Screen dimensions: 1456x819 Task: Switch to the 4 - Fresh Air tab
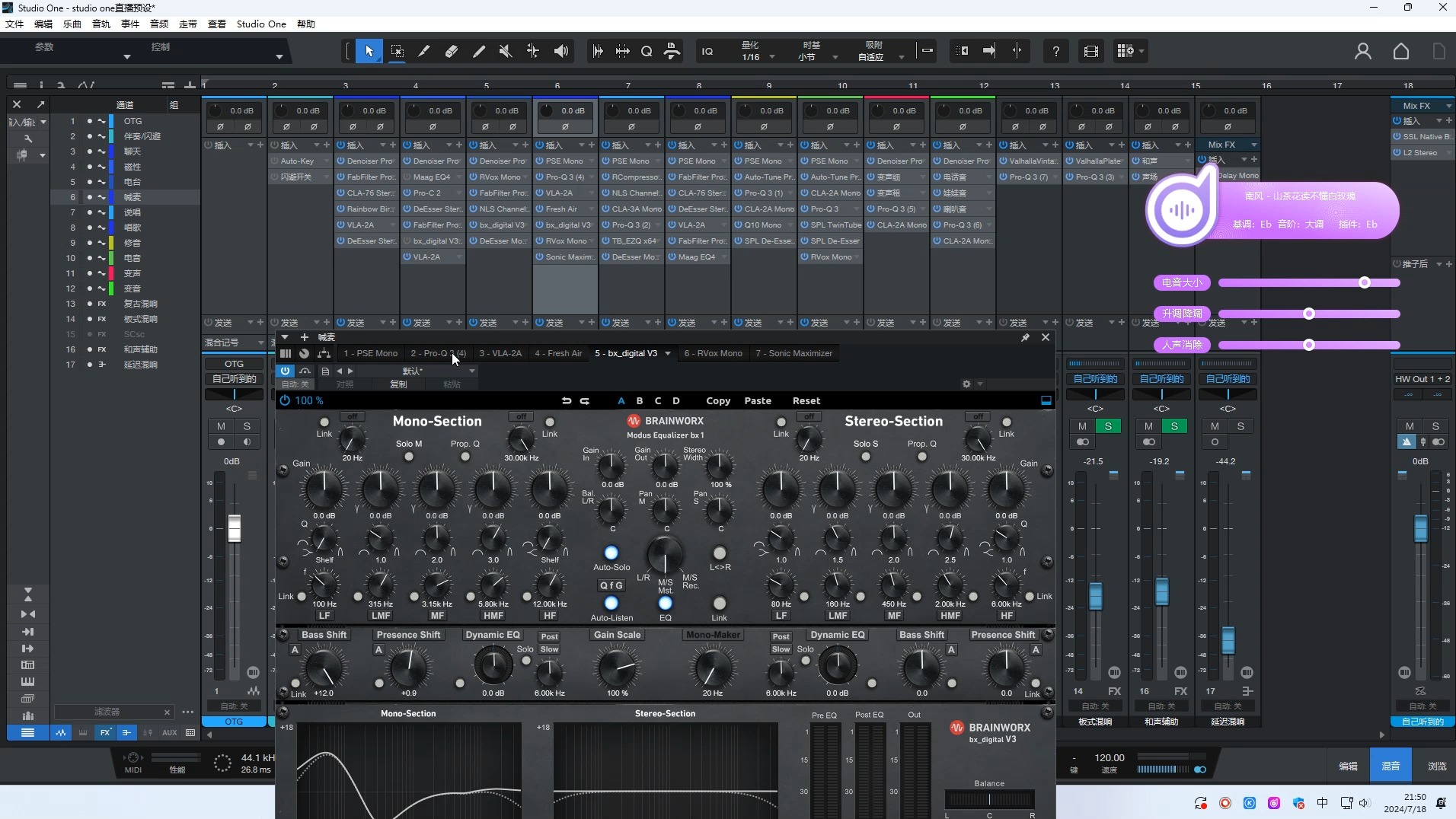pyautogui.click(x=558, y=353)
